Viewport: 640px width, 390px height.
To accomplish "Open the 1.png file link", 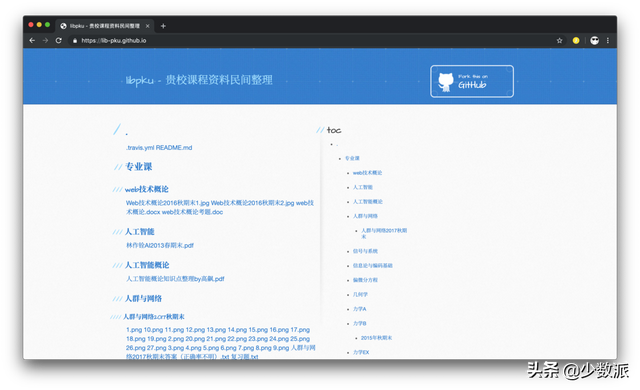I will 133,330.
